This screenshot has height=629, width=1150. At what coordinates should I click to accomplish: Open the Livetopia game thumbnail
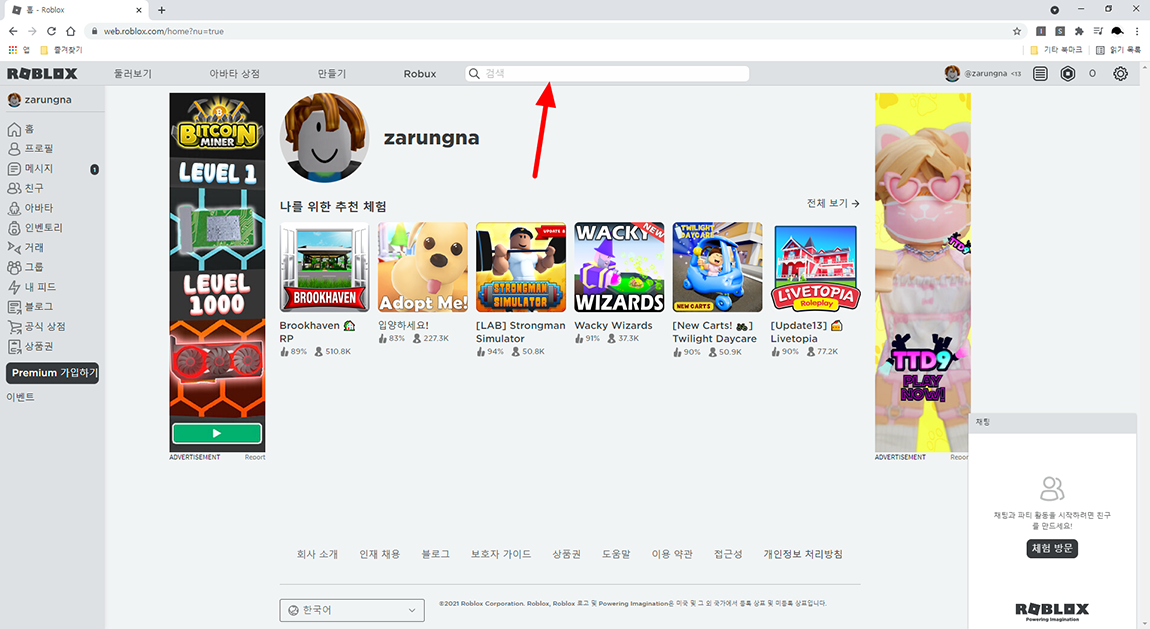click(x=816, y=267)
